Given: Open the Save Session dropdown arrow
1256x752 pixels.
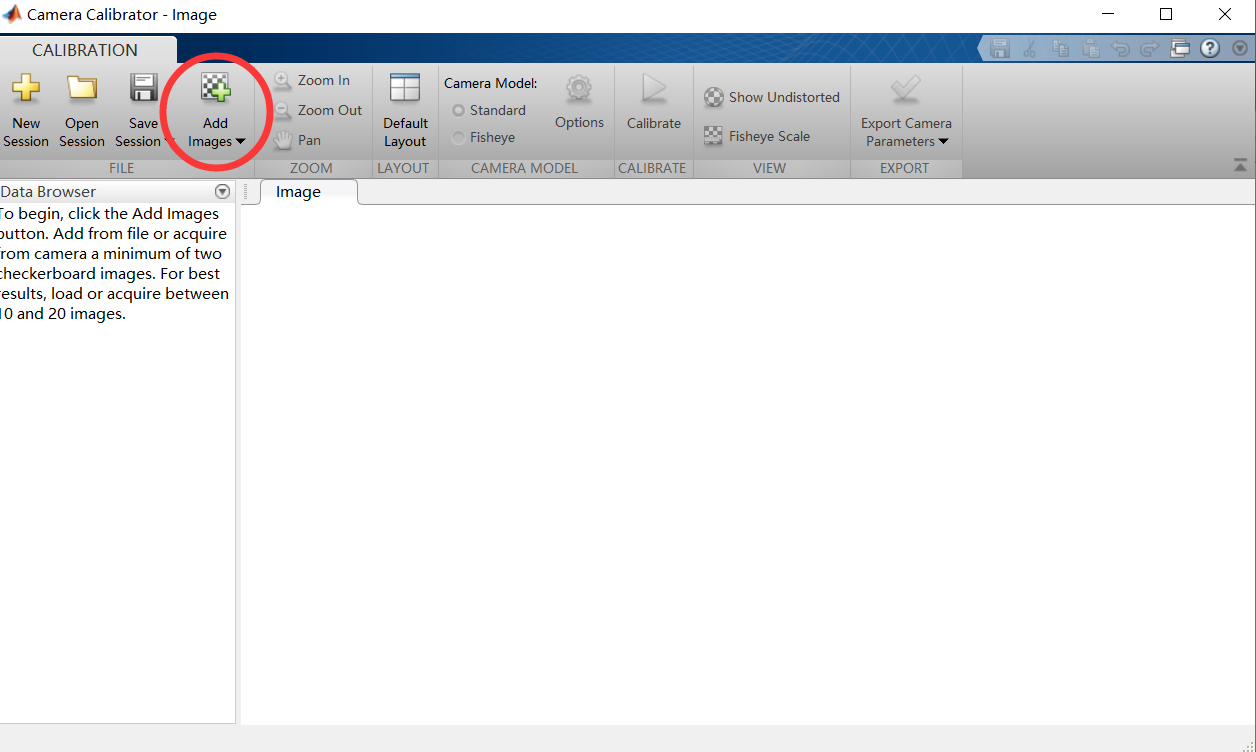Looking at the screenshot, I should click(x=168, y=142).
